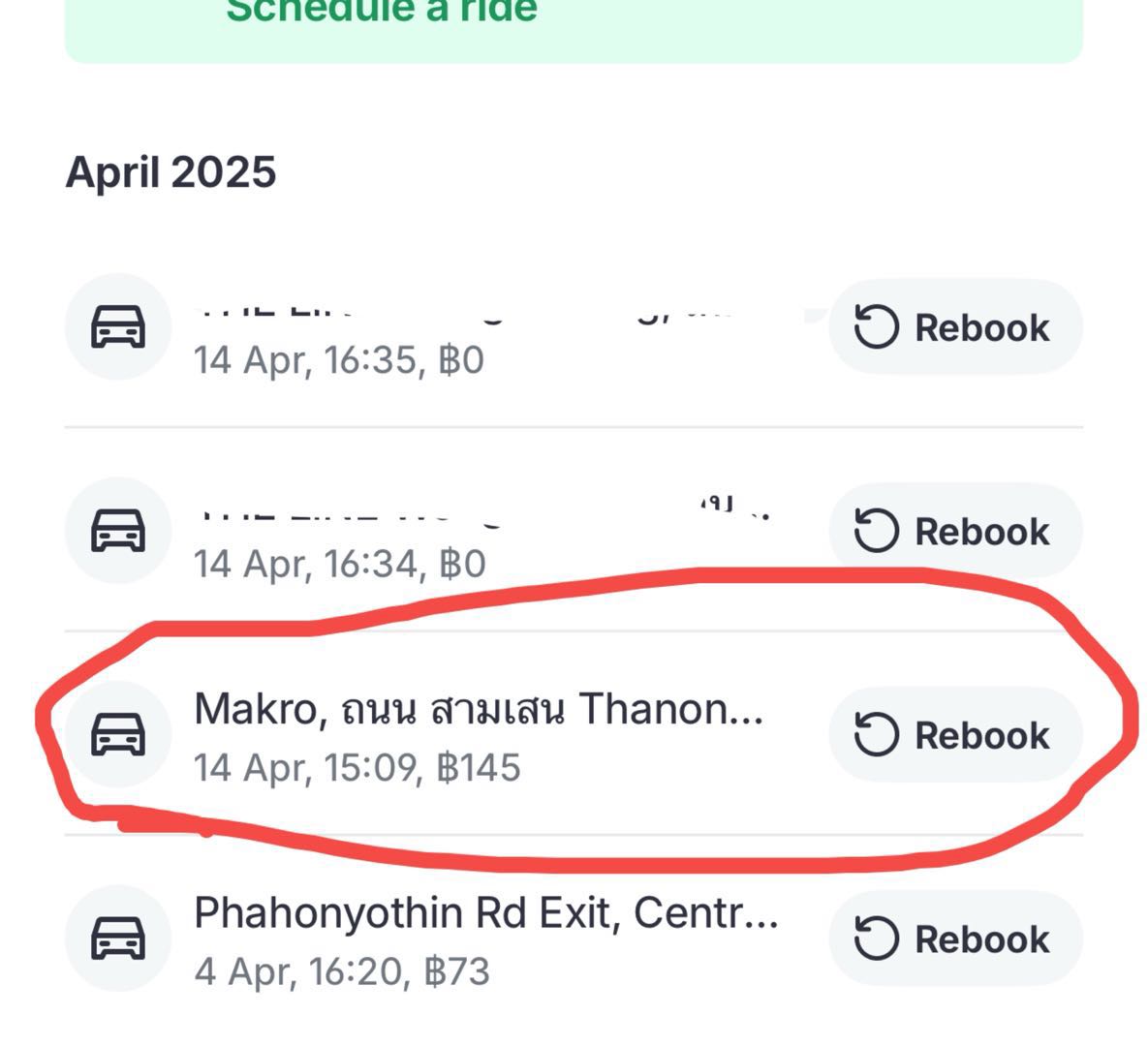Select the 4 Apr, 16:20, ฿73 line

(341, 971)
